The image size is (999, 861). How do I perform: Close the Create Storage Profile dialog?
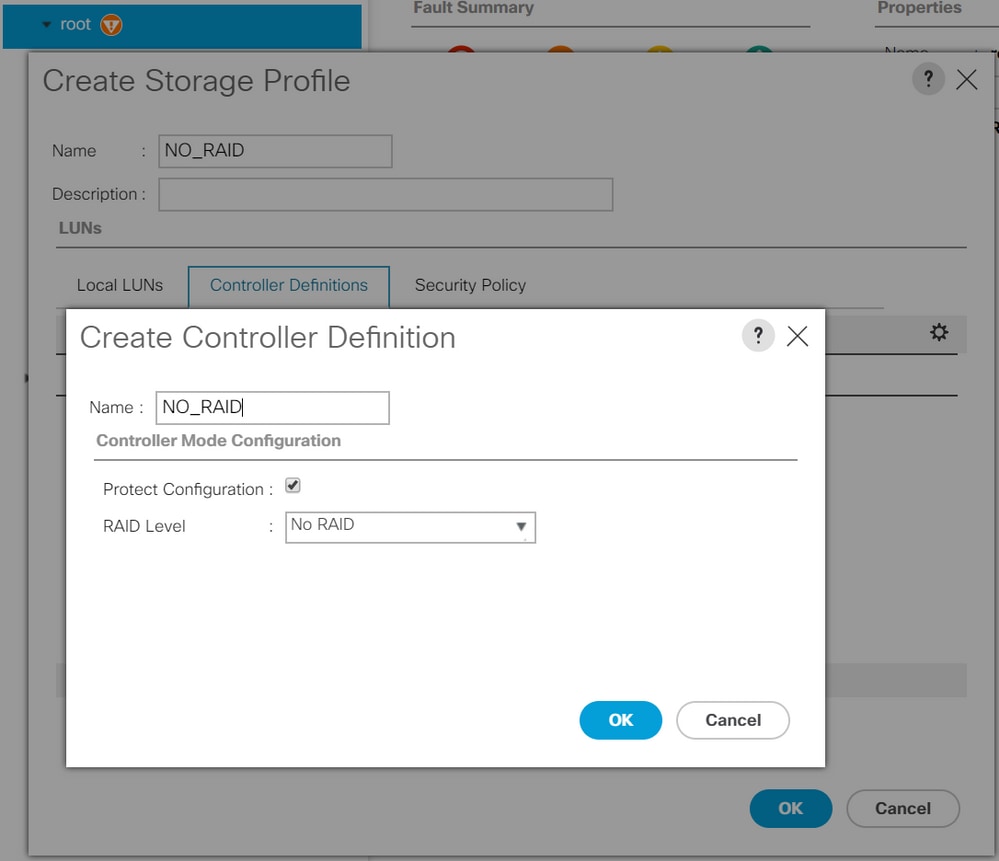pos(967,80)
